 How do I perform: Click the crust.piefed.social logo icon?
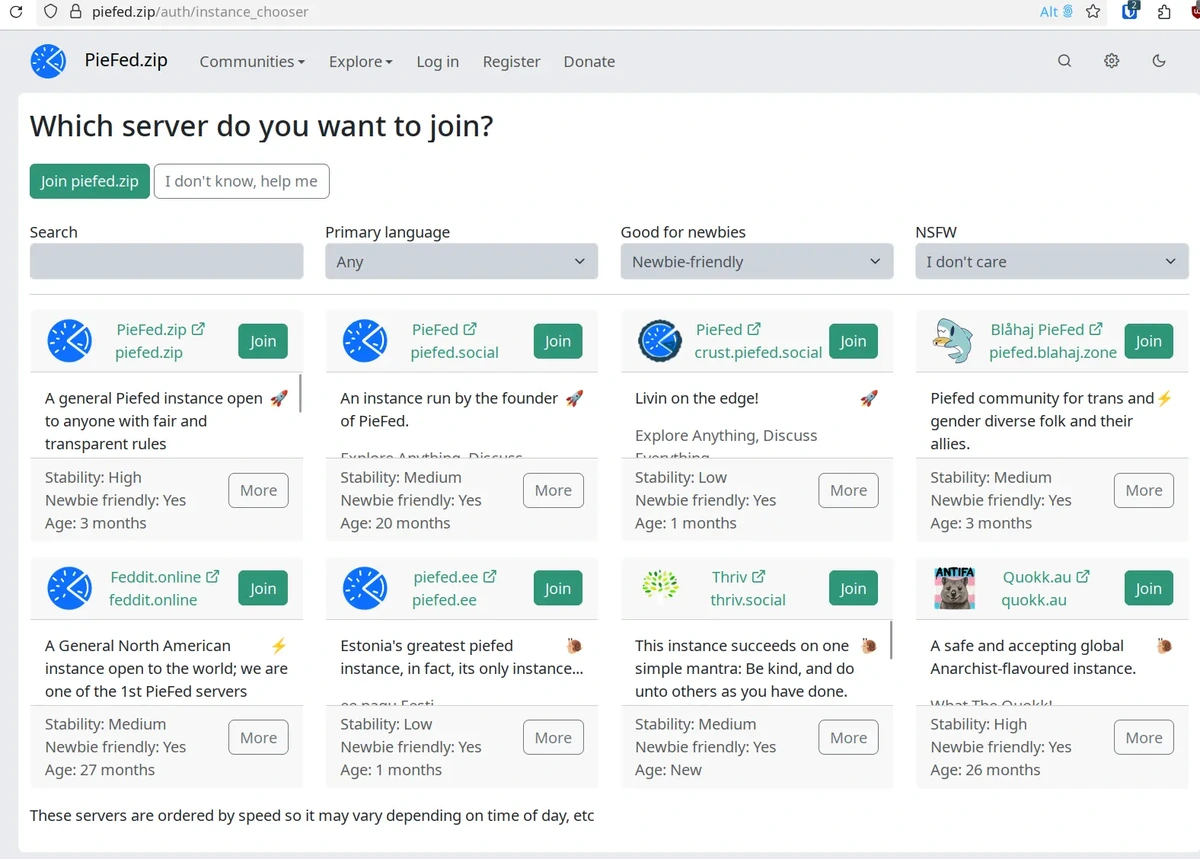pyautogui.click(x=659, y=341)
